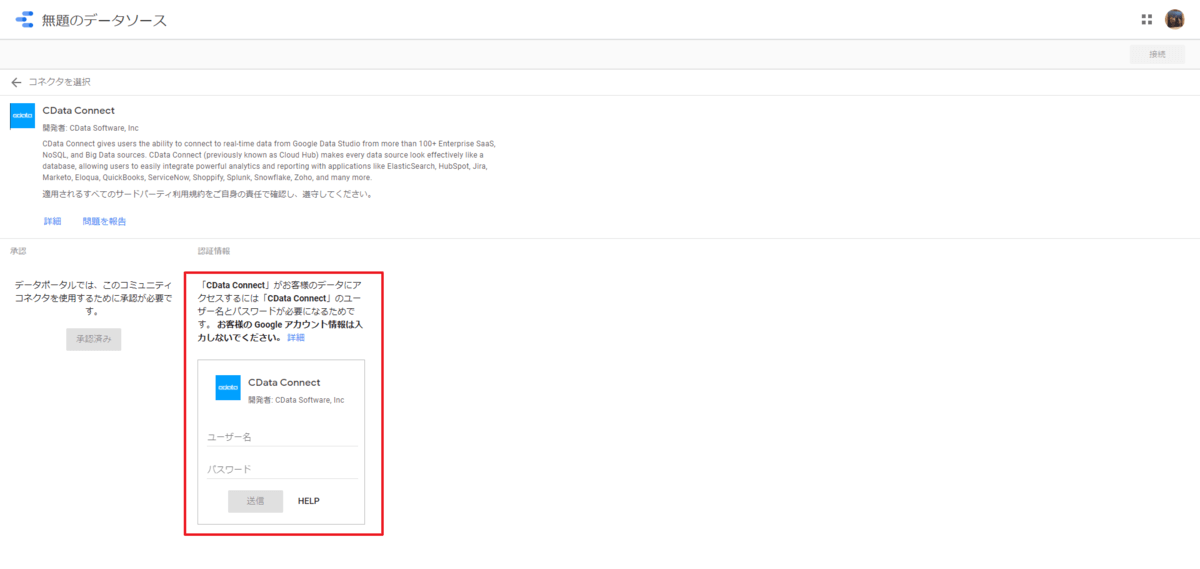Click the Data Studio logo icon
Screen dimensions: 1200x569
24,19
